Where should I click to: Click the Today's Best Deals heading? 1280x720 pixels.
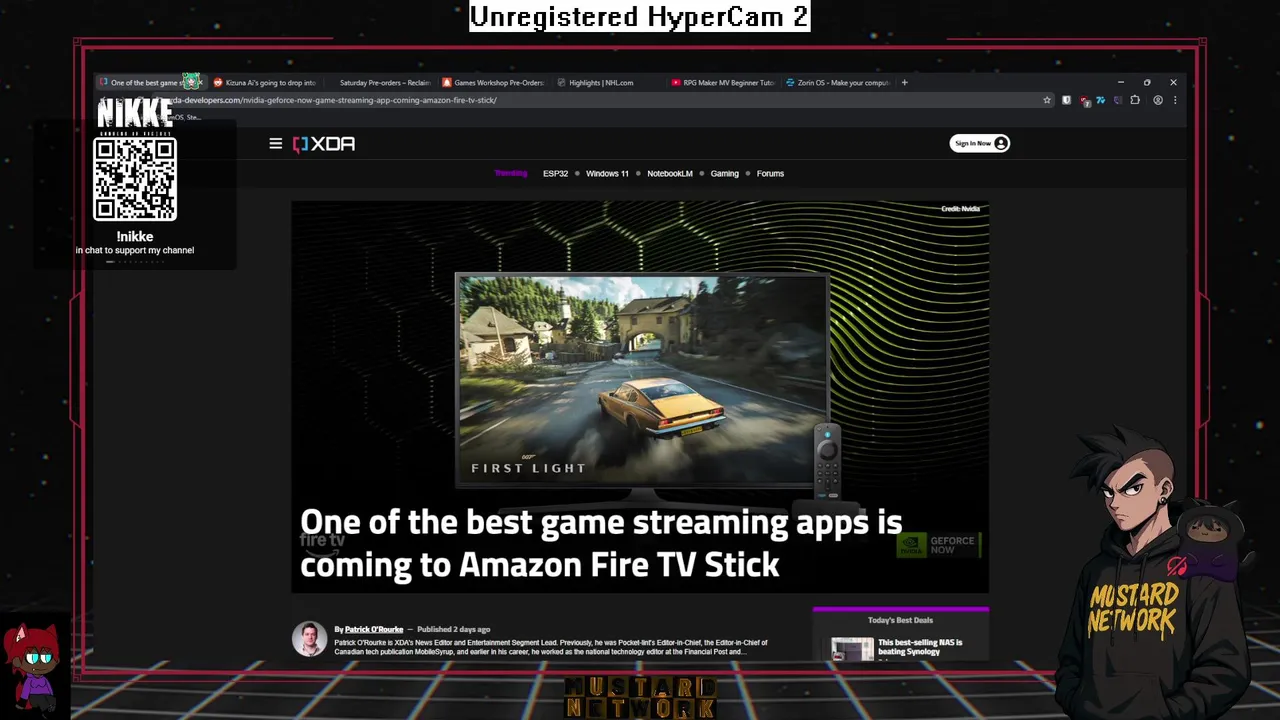(900, 620)
